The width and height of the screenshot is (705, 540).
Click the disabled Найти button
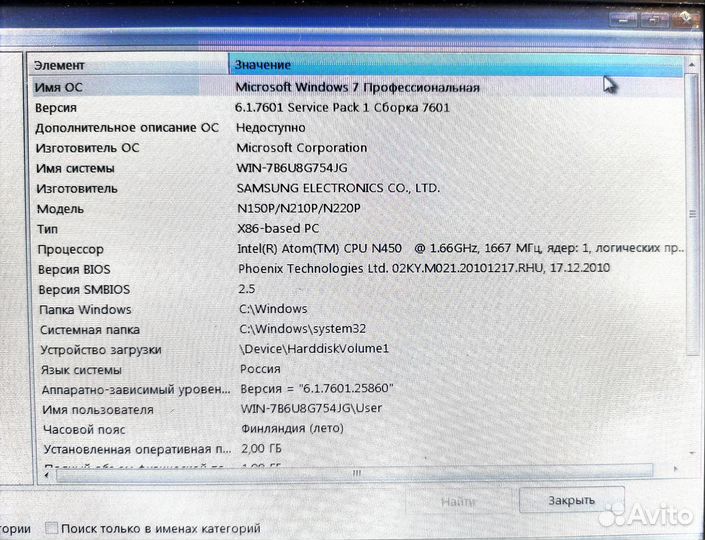click(458, 501)
